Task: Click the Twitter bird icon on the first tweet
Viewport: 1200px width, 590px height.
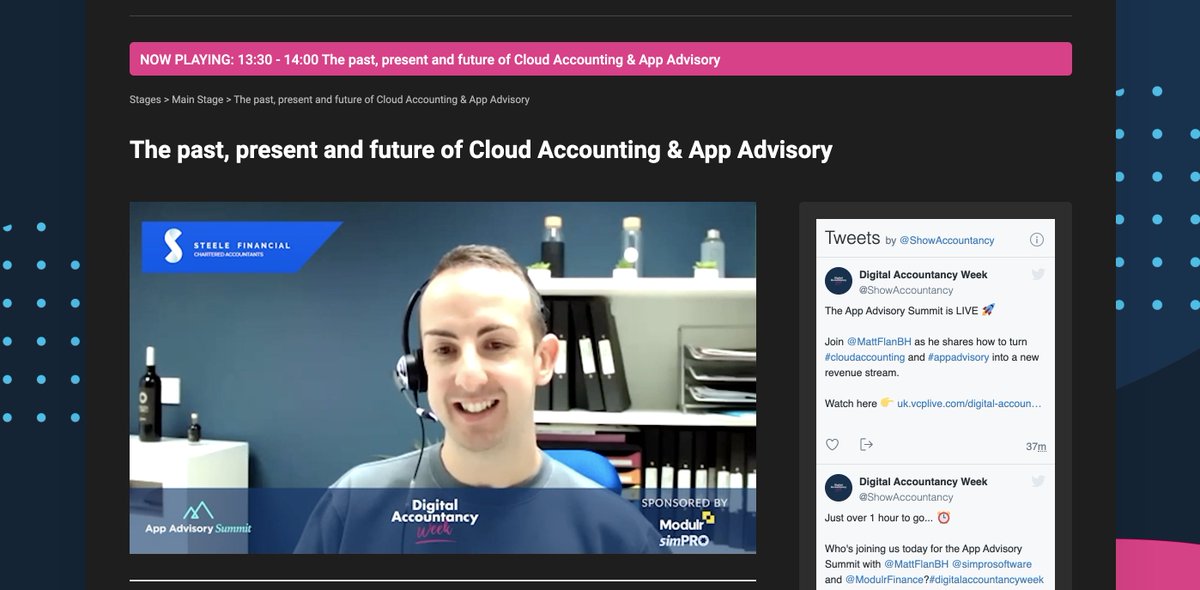Action: click(x=1038, y=274)
